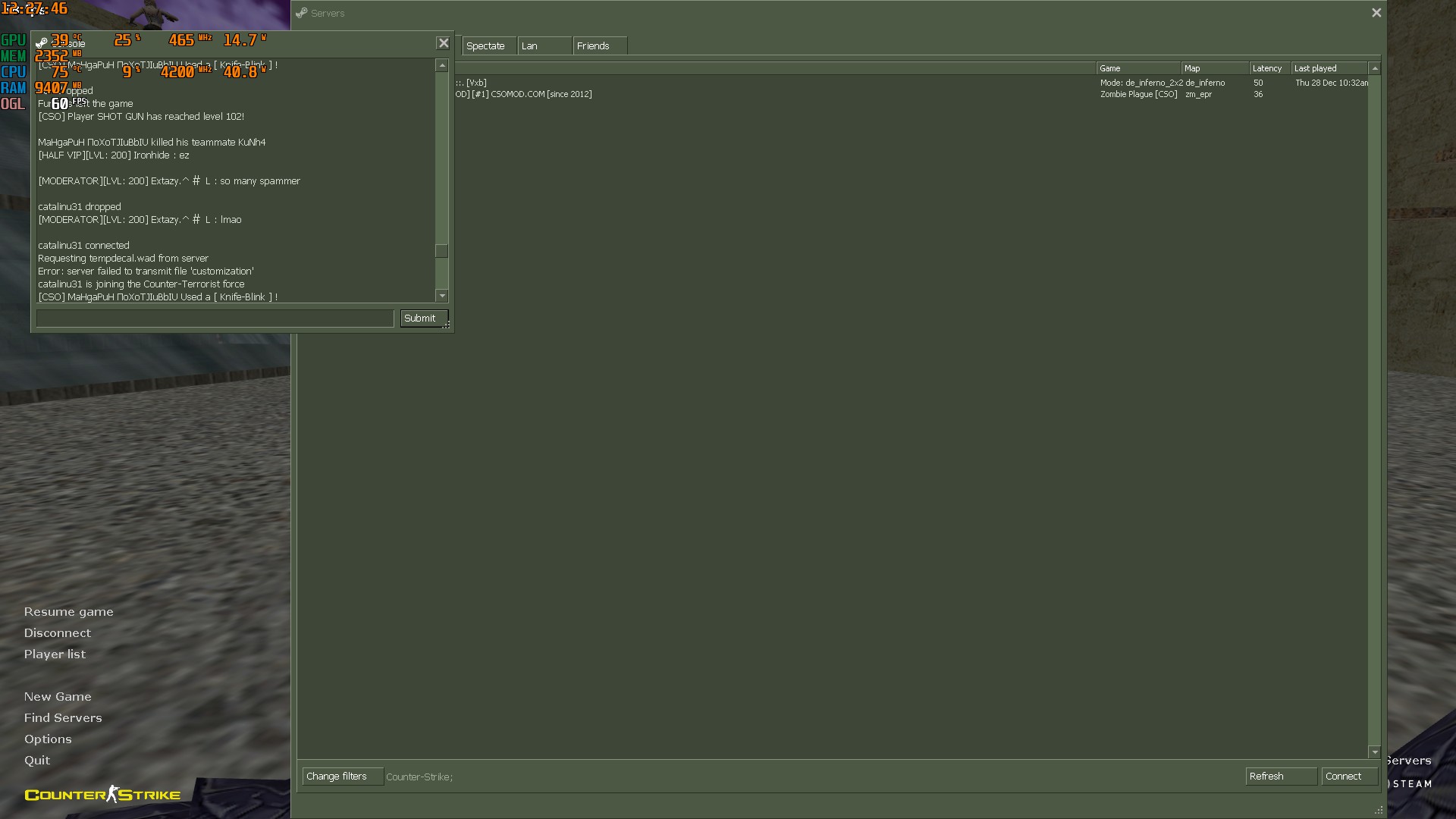
Task: Sort servers by Map column header
Action: [x=1213, y=68]
